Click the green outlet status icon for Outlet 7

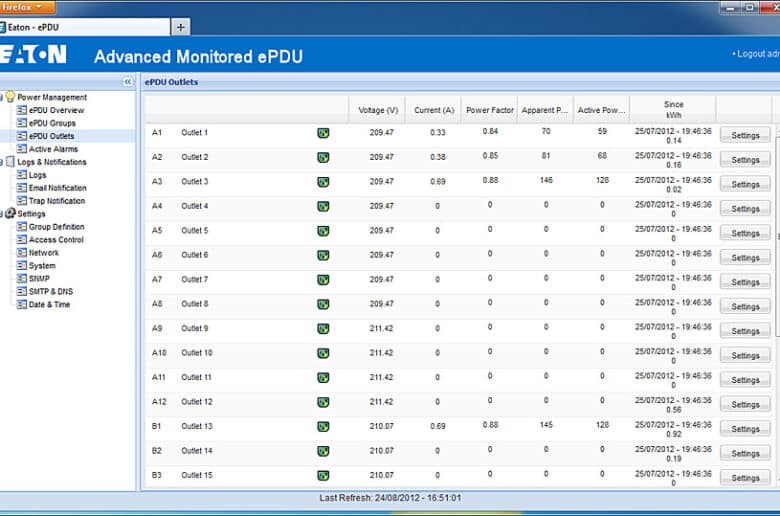(323, 280)
